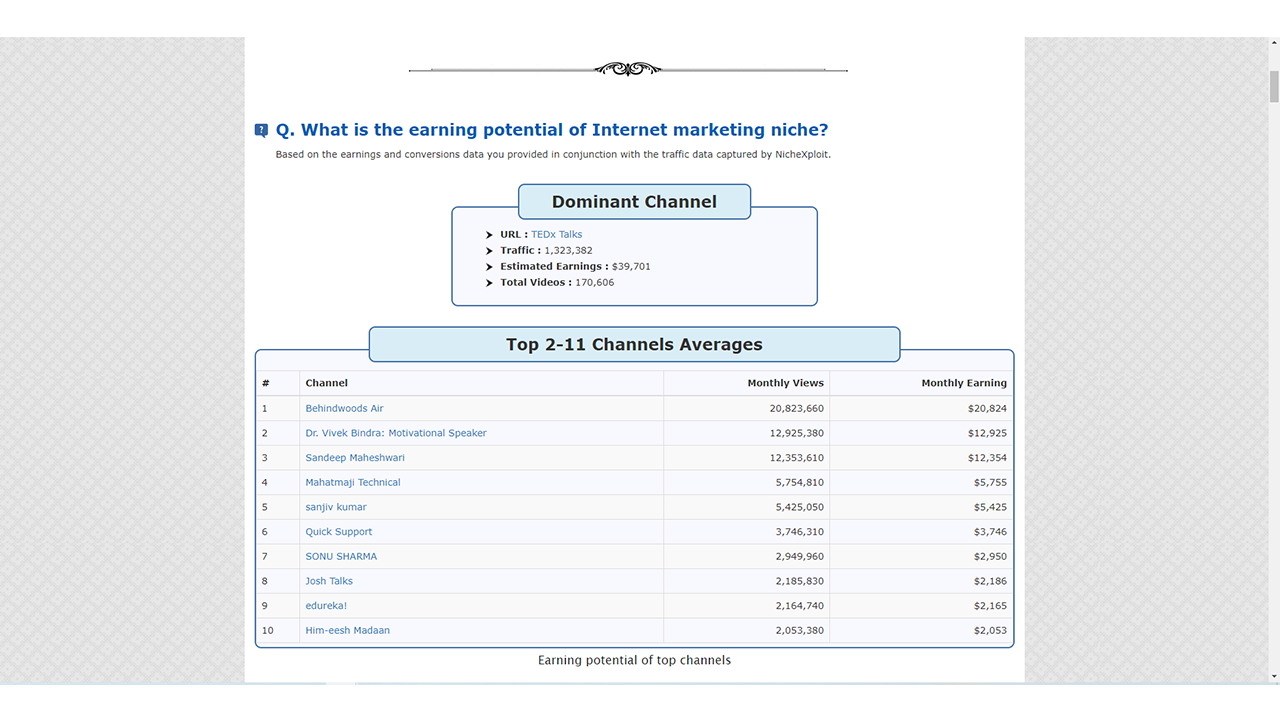Click the arrow icon beside Estimated Earnings
Screen dimensions: 1280x720
(x=489, y=266)
